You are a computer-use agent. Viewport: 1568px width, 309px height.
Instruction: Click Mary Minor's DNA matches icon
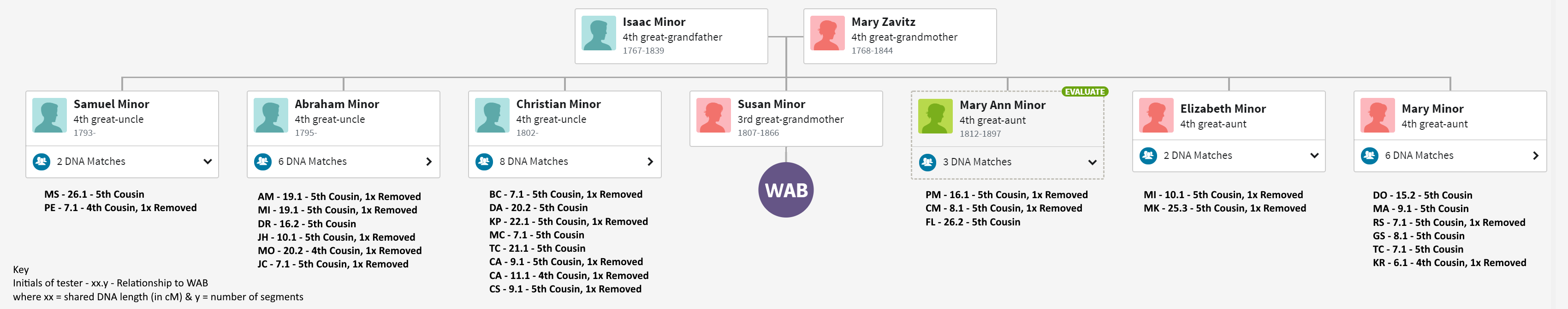point(1370,155)
